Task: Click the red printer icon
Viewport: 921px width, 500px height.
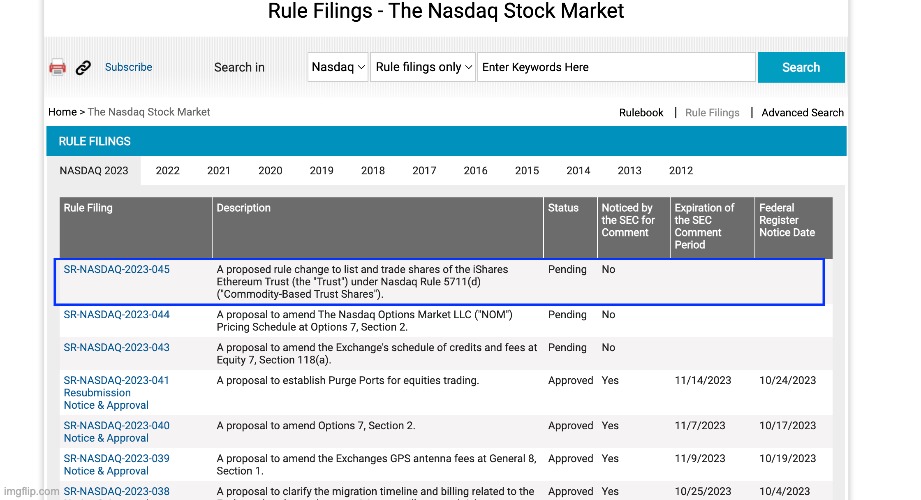Action: 57,68
